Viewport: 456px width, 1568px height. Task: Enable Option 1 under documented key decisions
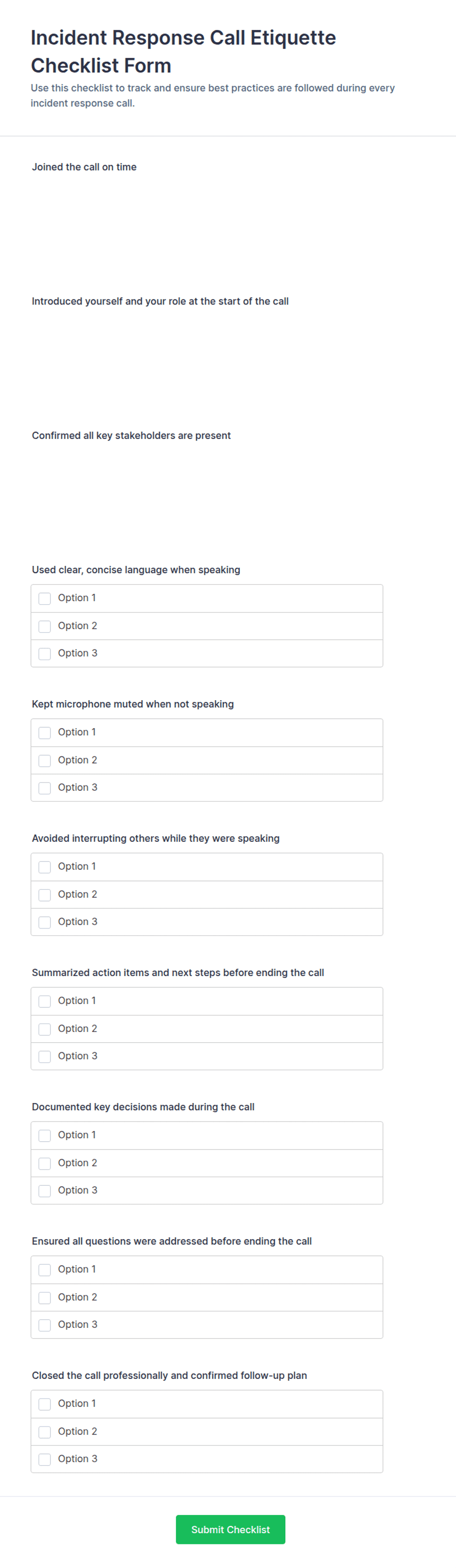pos(45,1136)
